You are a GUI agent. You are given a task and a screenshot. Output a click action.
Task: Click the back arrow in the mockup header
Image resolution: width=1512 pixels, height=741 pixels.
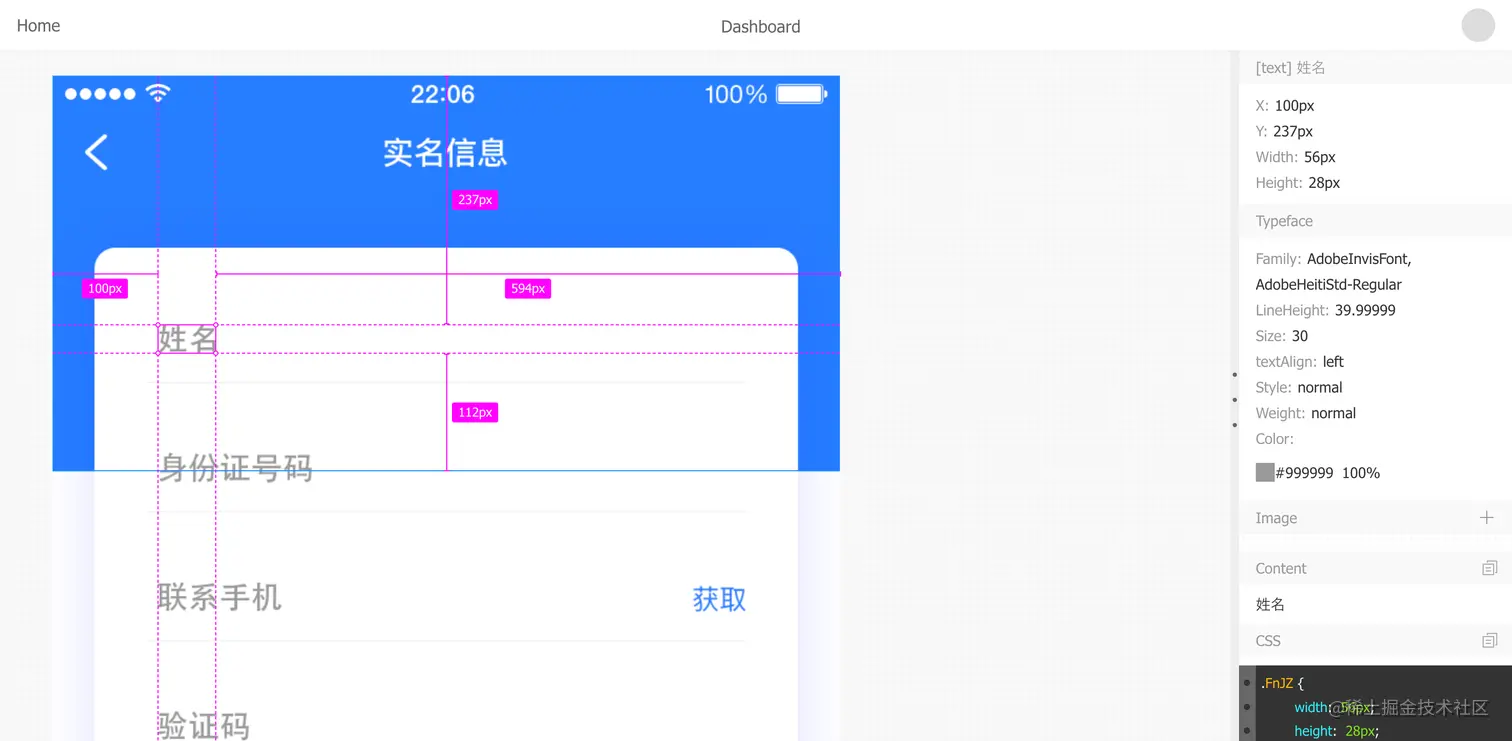coord(95,152)
